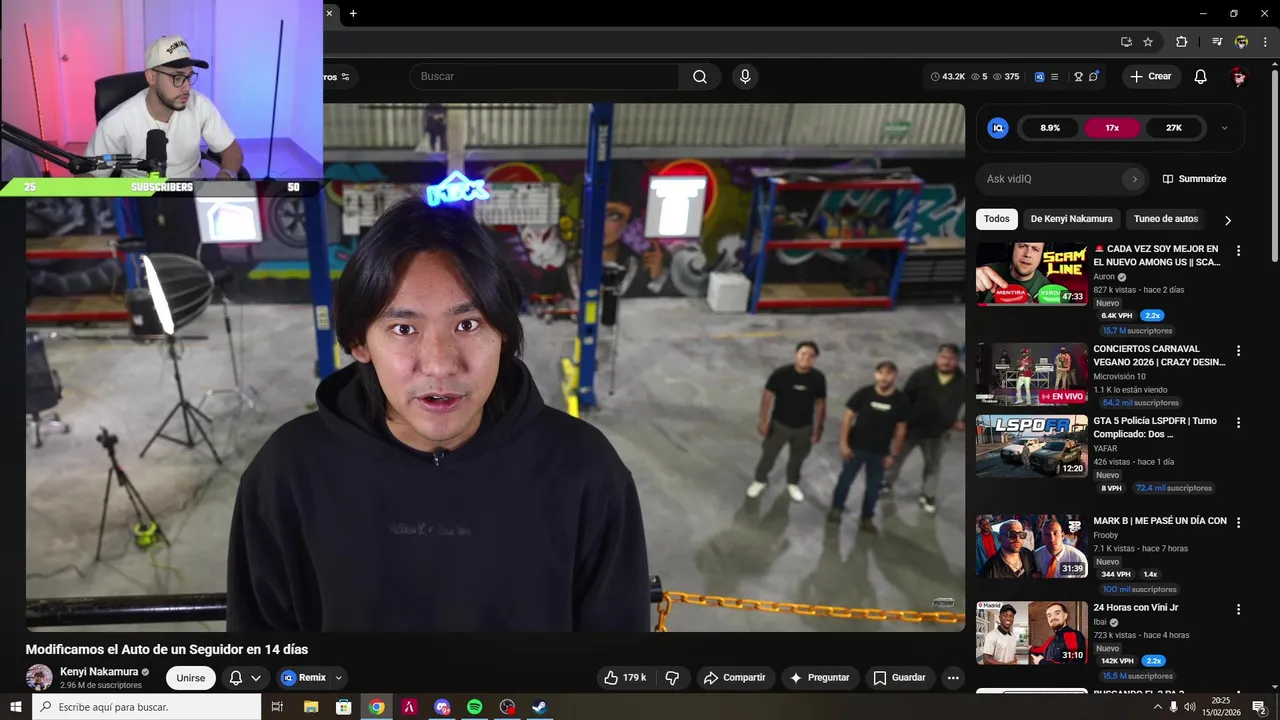Open Task View on the taskbar
This screenshot has width=1280, height=720.
tap(278, 707)
